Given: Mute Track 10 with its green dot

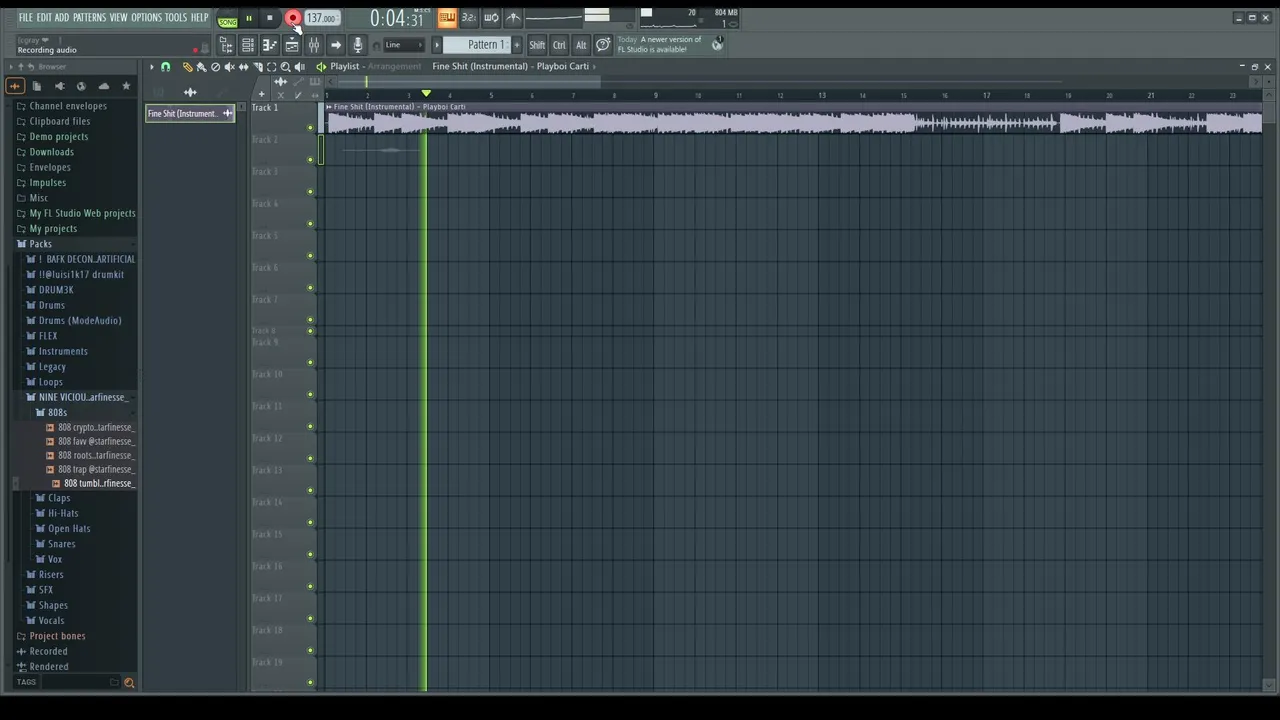Looking at the screenshot, I should pos(310,394).
